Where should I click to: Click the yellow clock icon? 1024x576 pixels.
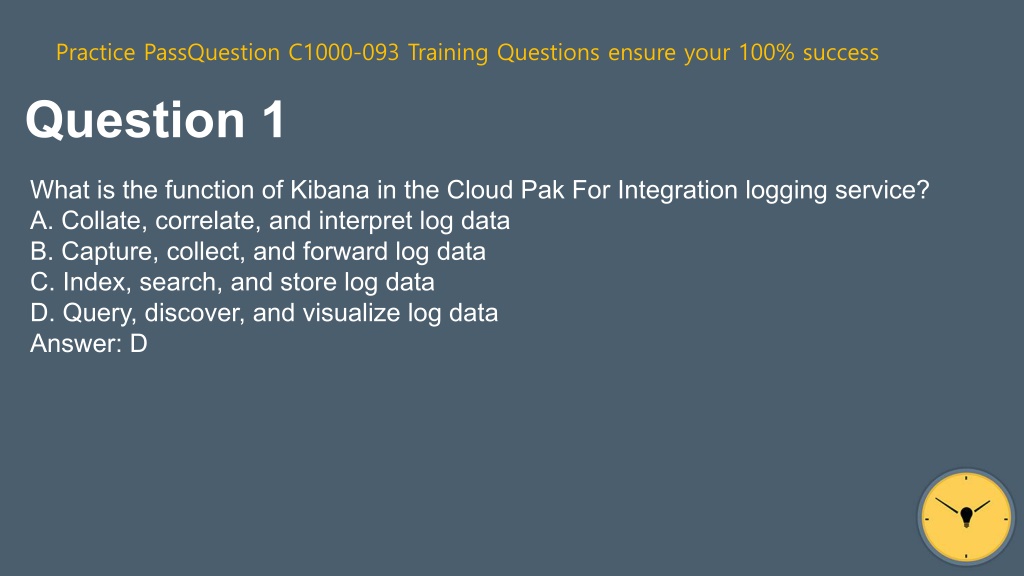(966, 517)
